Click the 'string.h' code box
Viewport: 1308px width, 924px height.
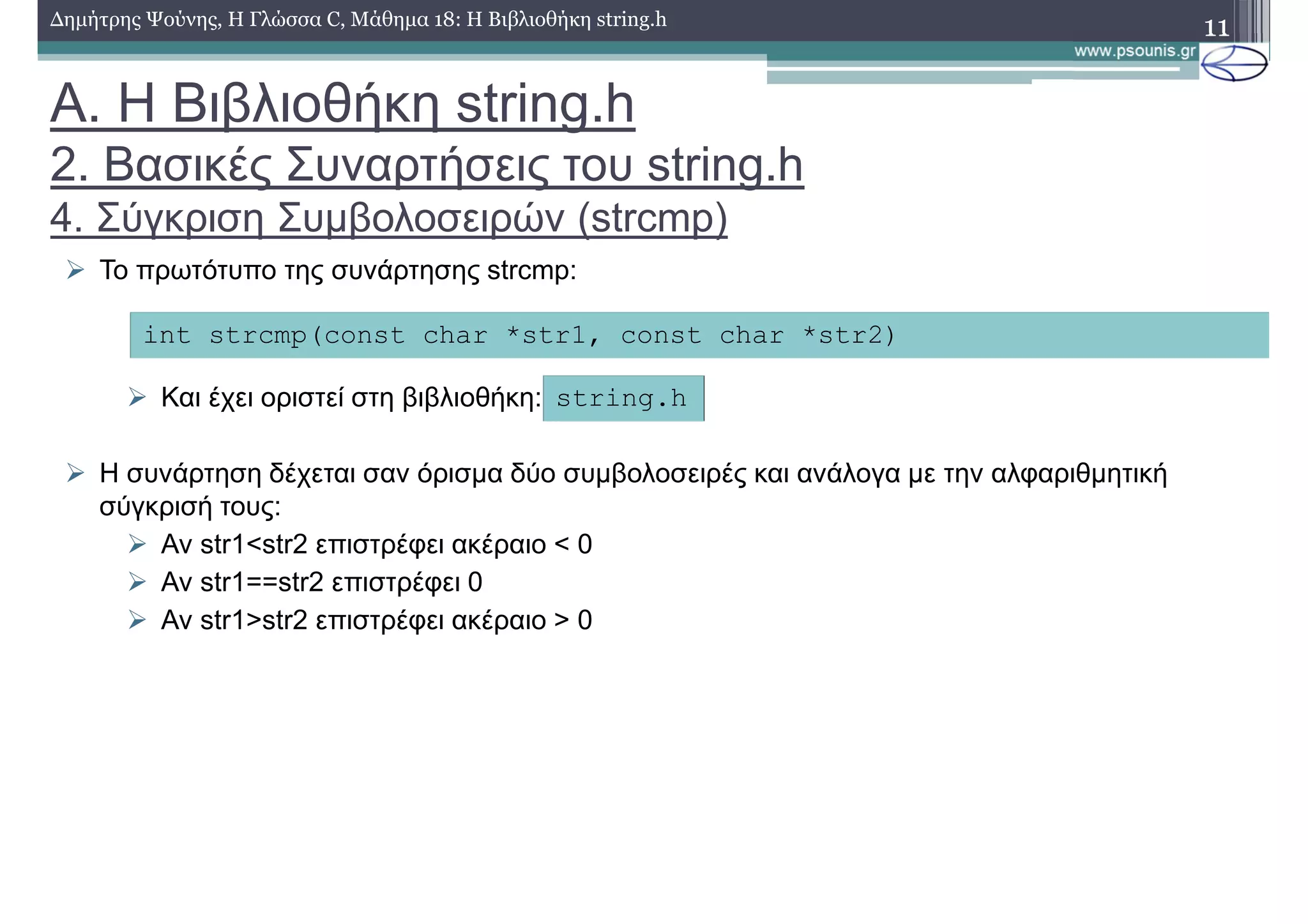pos(623,398)
